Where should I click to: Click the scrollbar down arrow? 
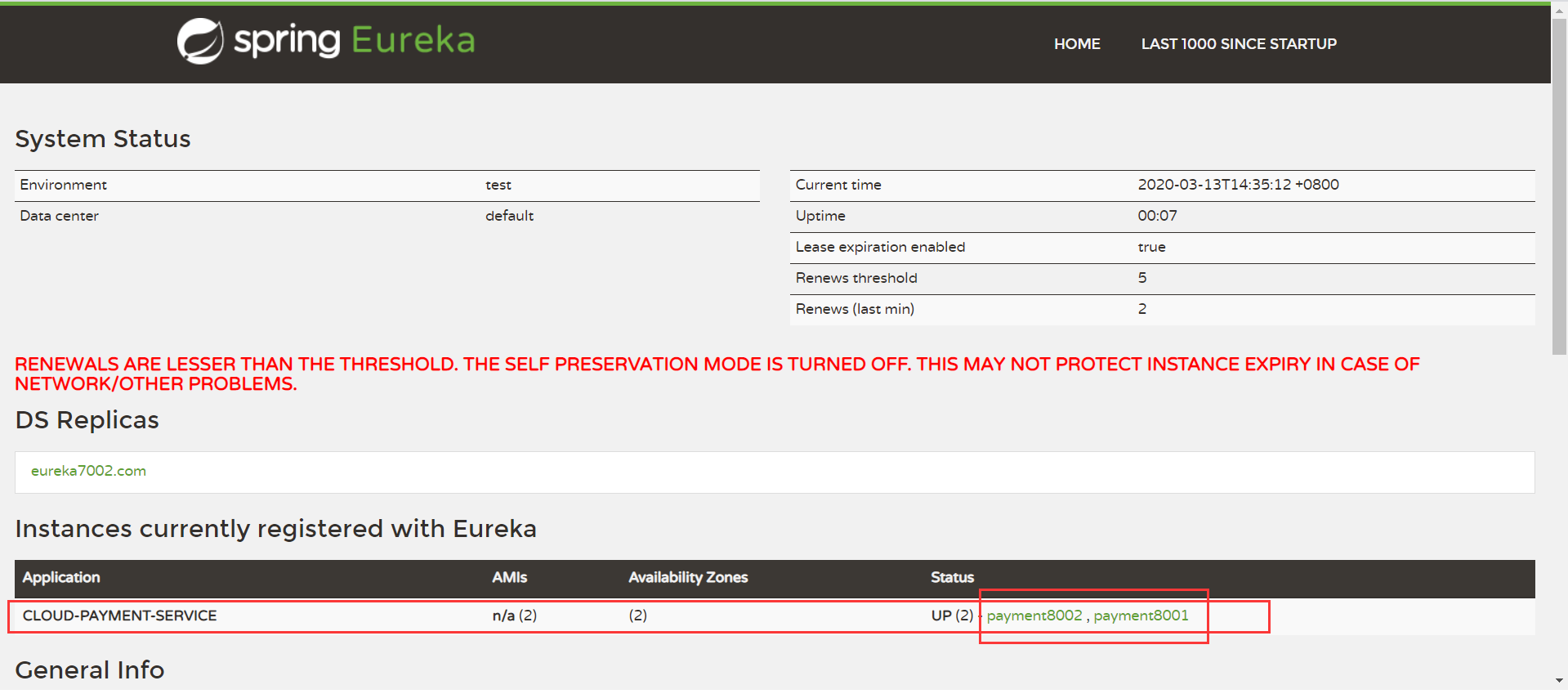coord(1559,680)
